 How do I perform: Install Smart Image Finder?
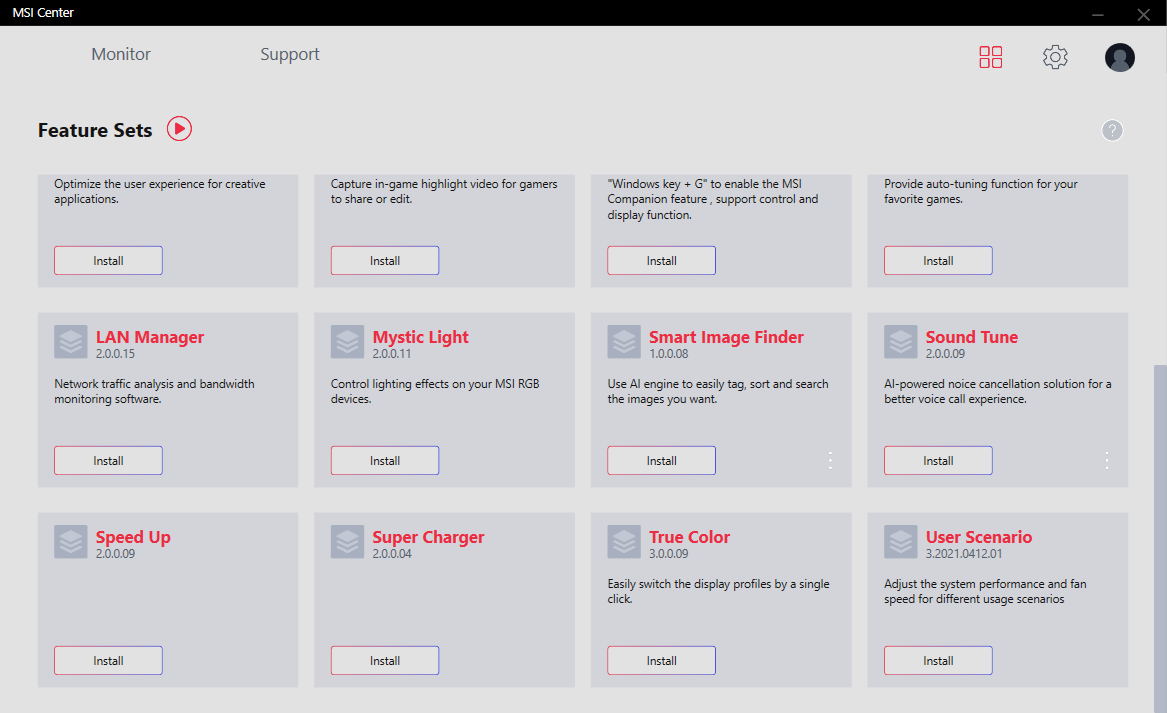661,461
